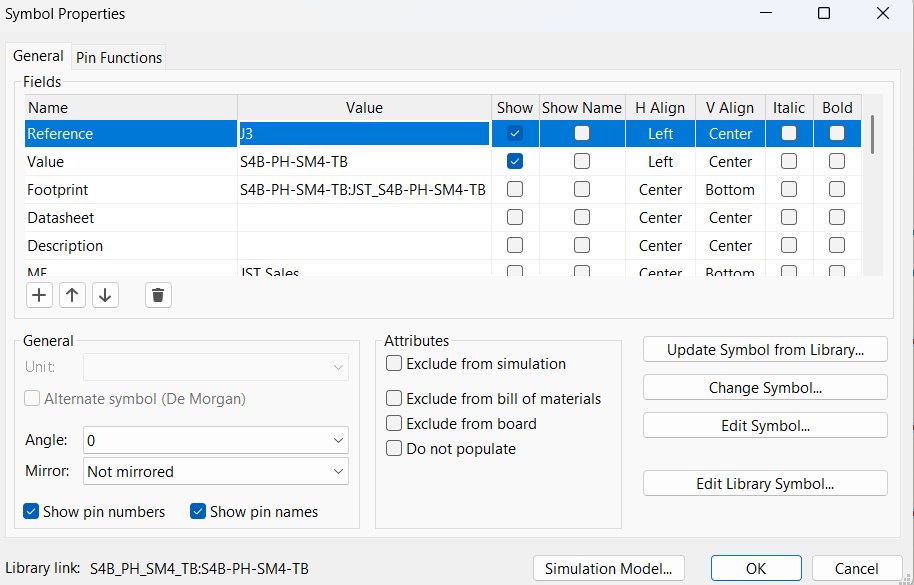
Task: Open the Simulation Model dialog
Action: [x=609, y=568]
